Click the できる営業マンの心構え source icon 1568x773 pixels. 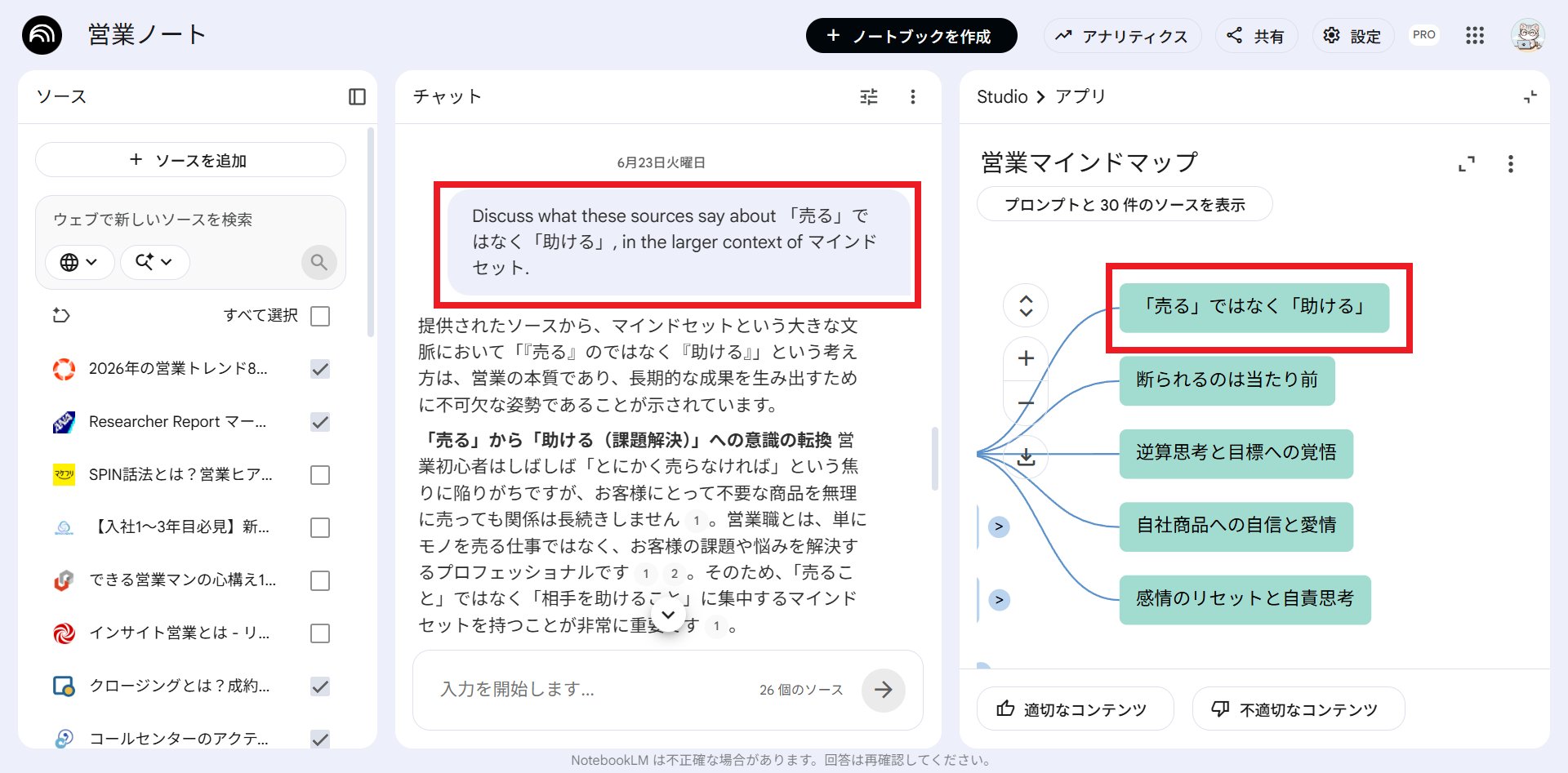click(x=64, y=580)
